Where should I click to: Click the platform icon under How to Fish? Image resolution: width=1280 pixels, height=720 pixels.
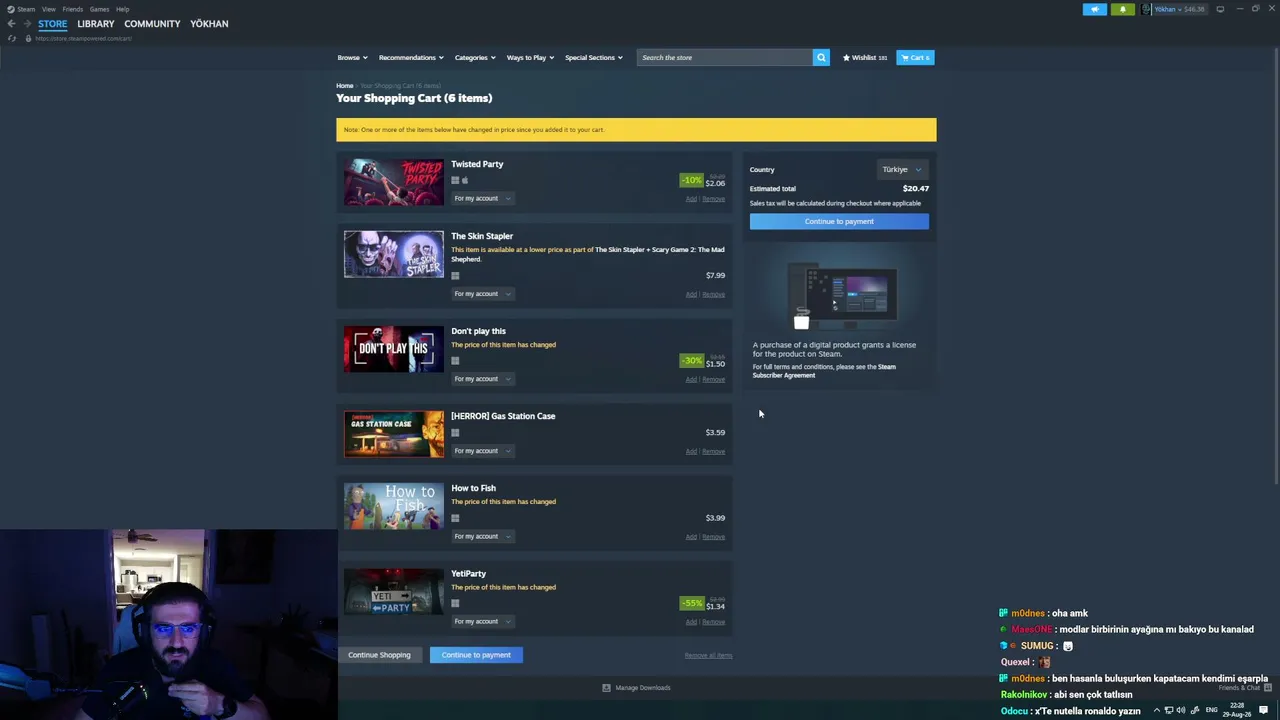455,518
